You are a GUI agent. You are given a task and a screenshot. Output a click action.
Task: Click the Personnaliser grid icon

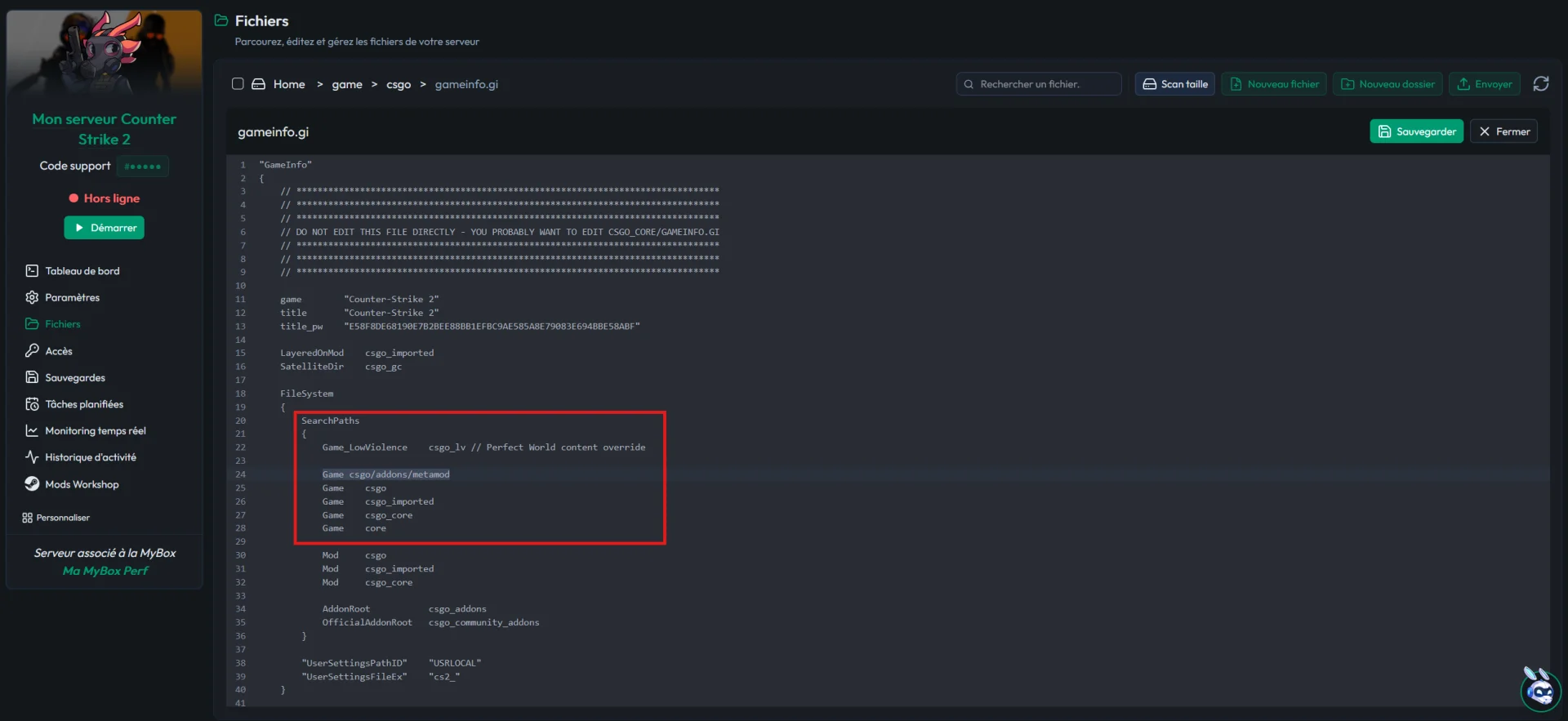coord(27,518)
